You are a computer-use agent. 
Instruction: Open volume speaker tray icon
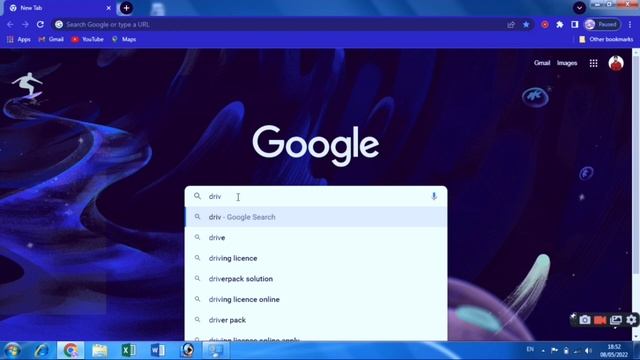point(588,351)
